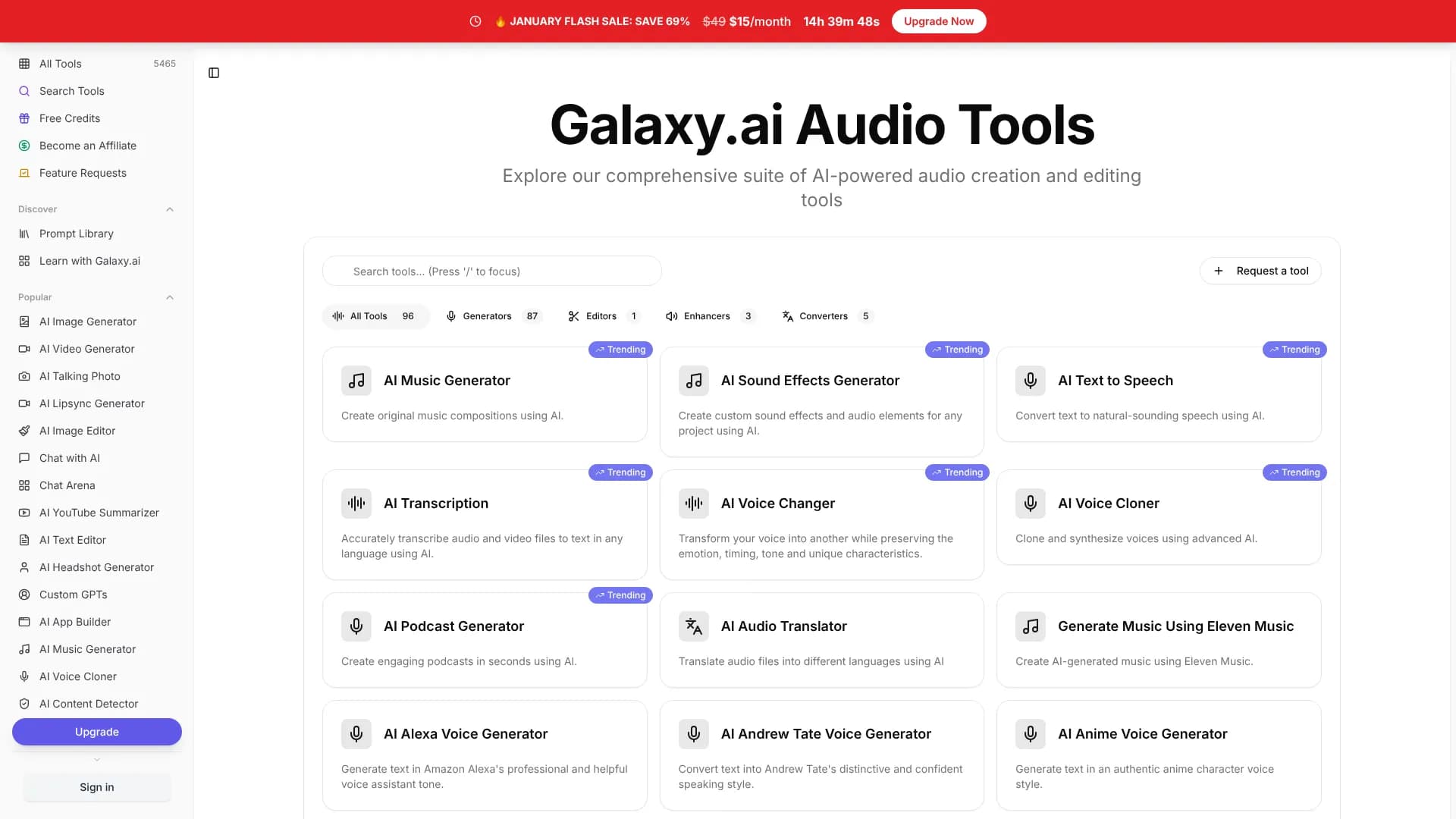This screenshot has height=819, width=1456.
Task: Open the AI Anime Voice Generator card
Action: coord(1159,755)
